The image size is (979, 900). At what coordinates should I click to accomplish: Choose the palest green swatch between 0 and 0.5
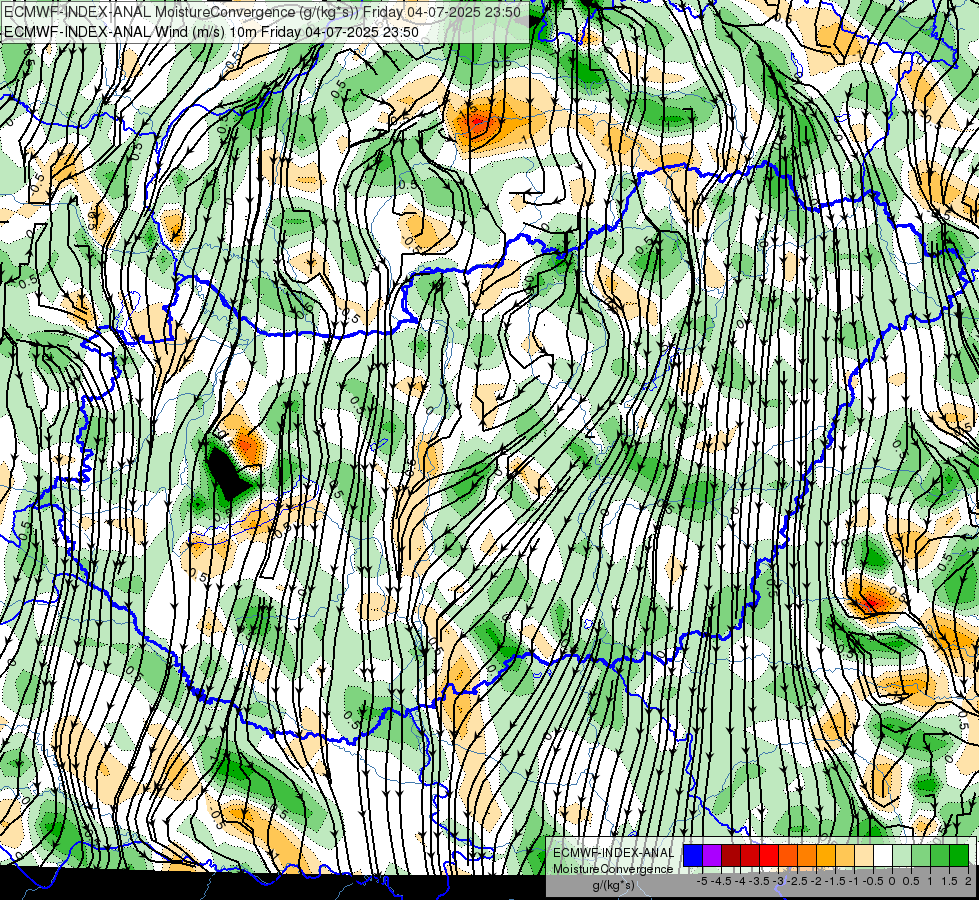[x=902, y=856]
